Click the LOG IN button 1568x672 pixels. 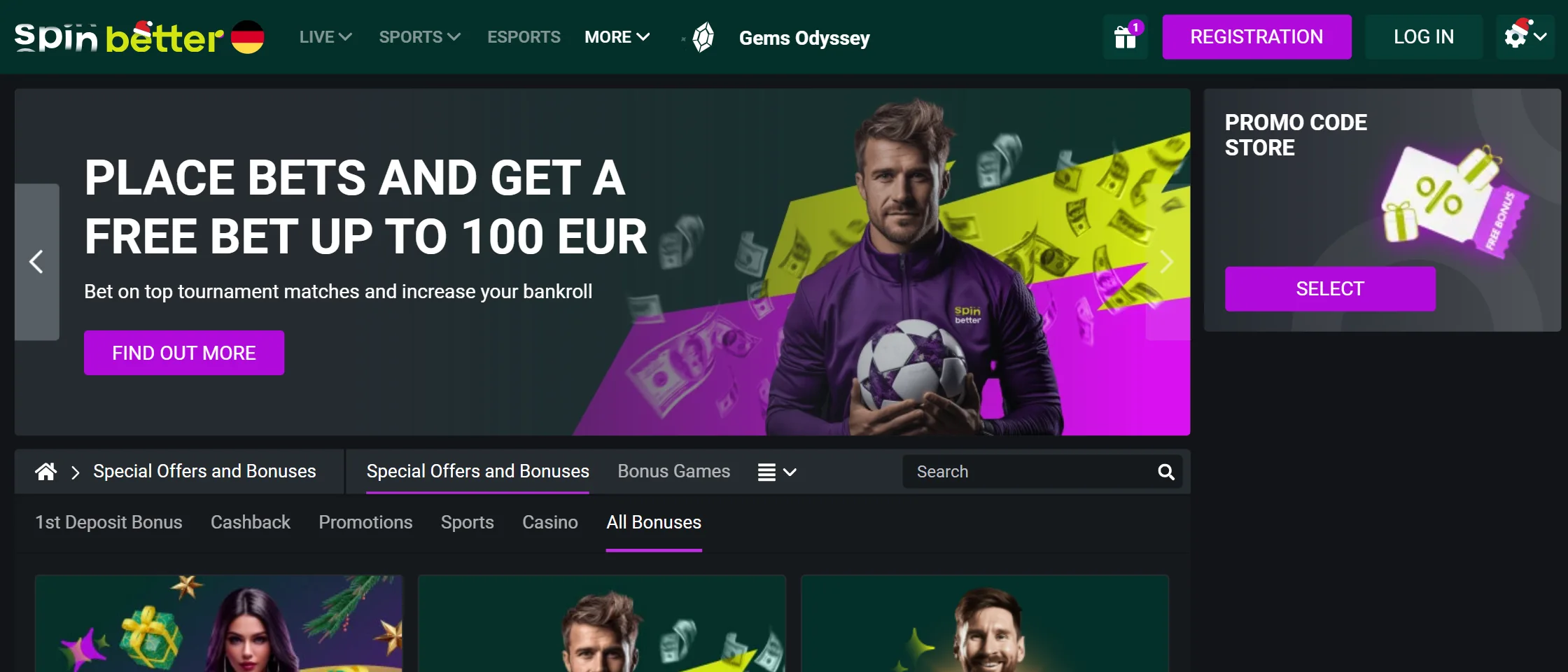pyautogui.click(x=1424, y=37)
